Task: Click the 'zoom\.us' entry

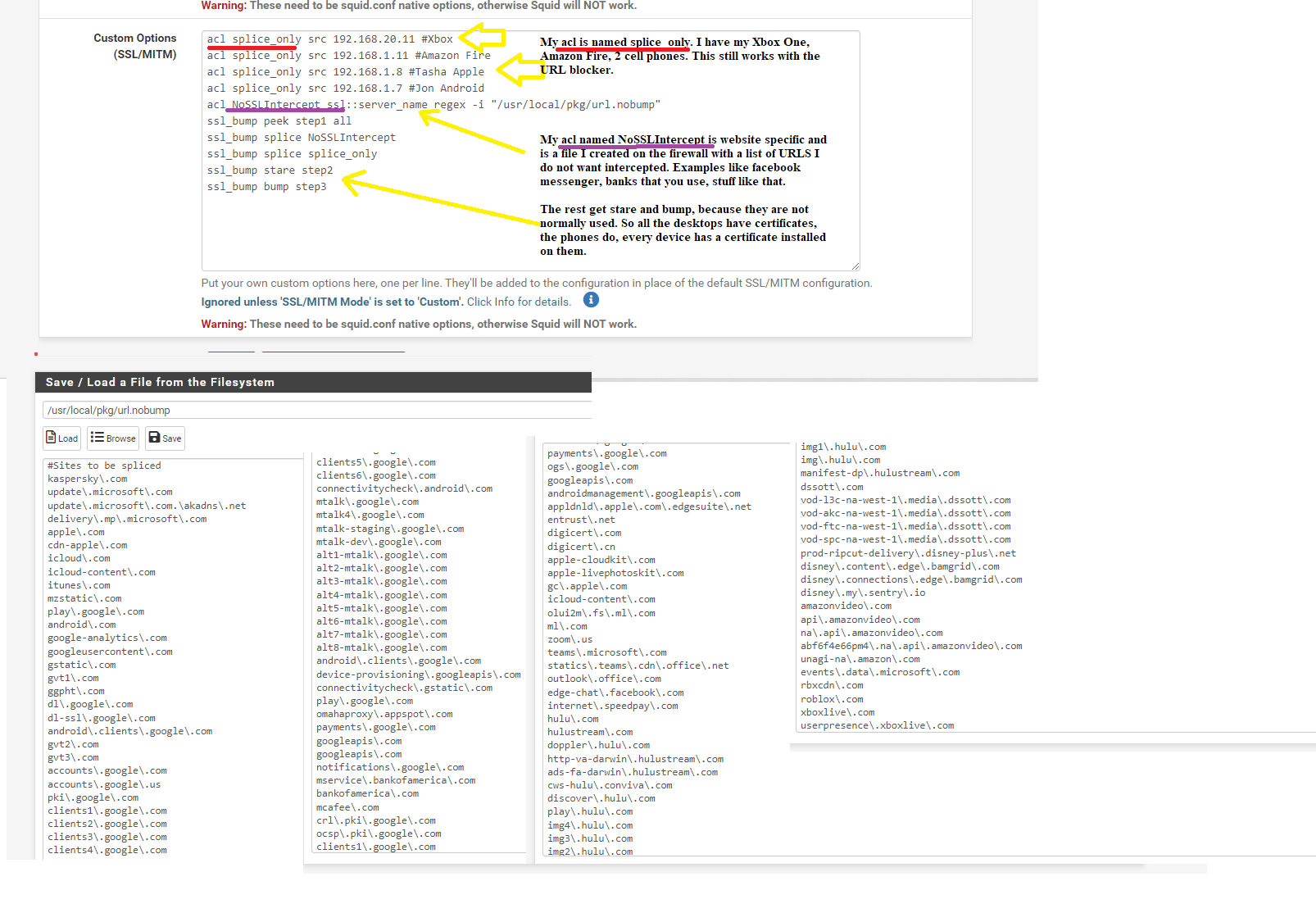Action: (x=570, y=639)
